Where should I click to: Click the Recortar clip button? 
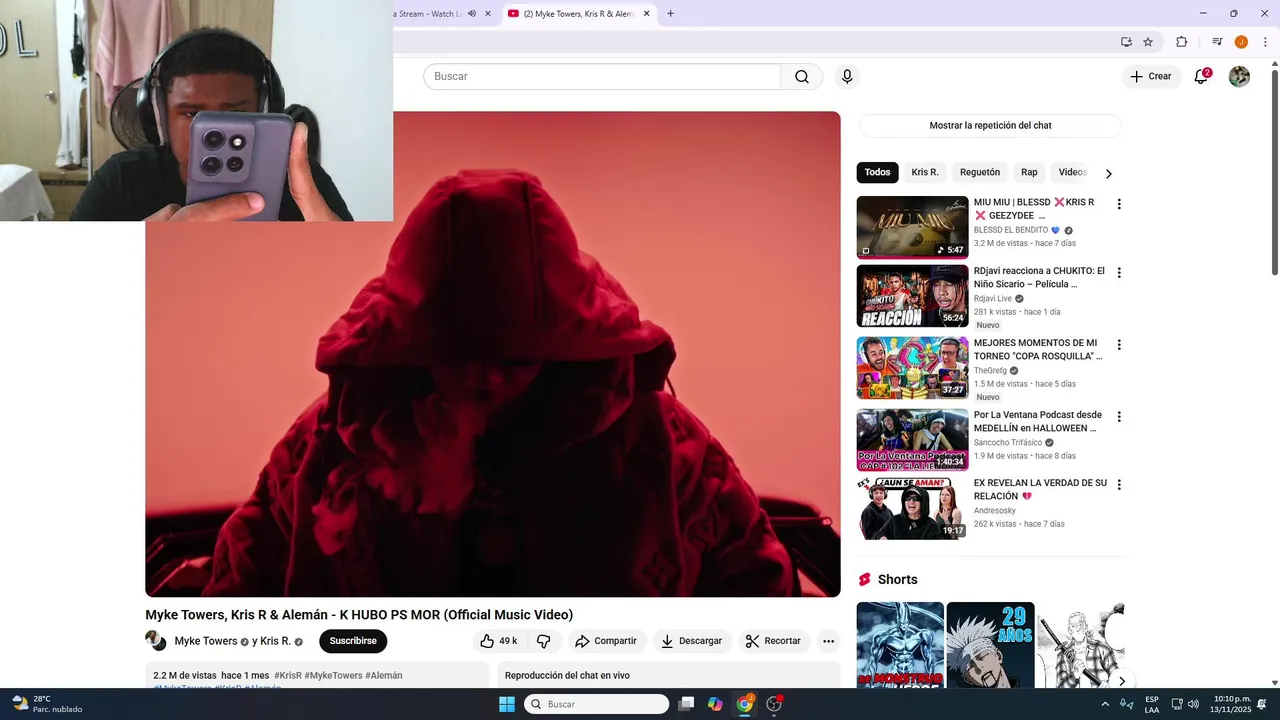[x=773, y=641]
